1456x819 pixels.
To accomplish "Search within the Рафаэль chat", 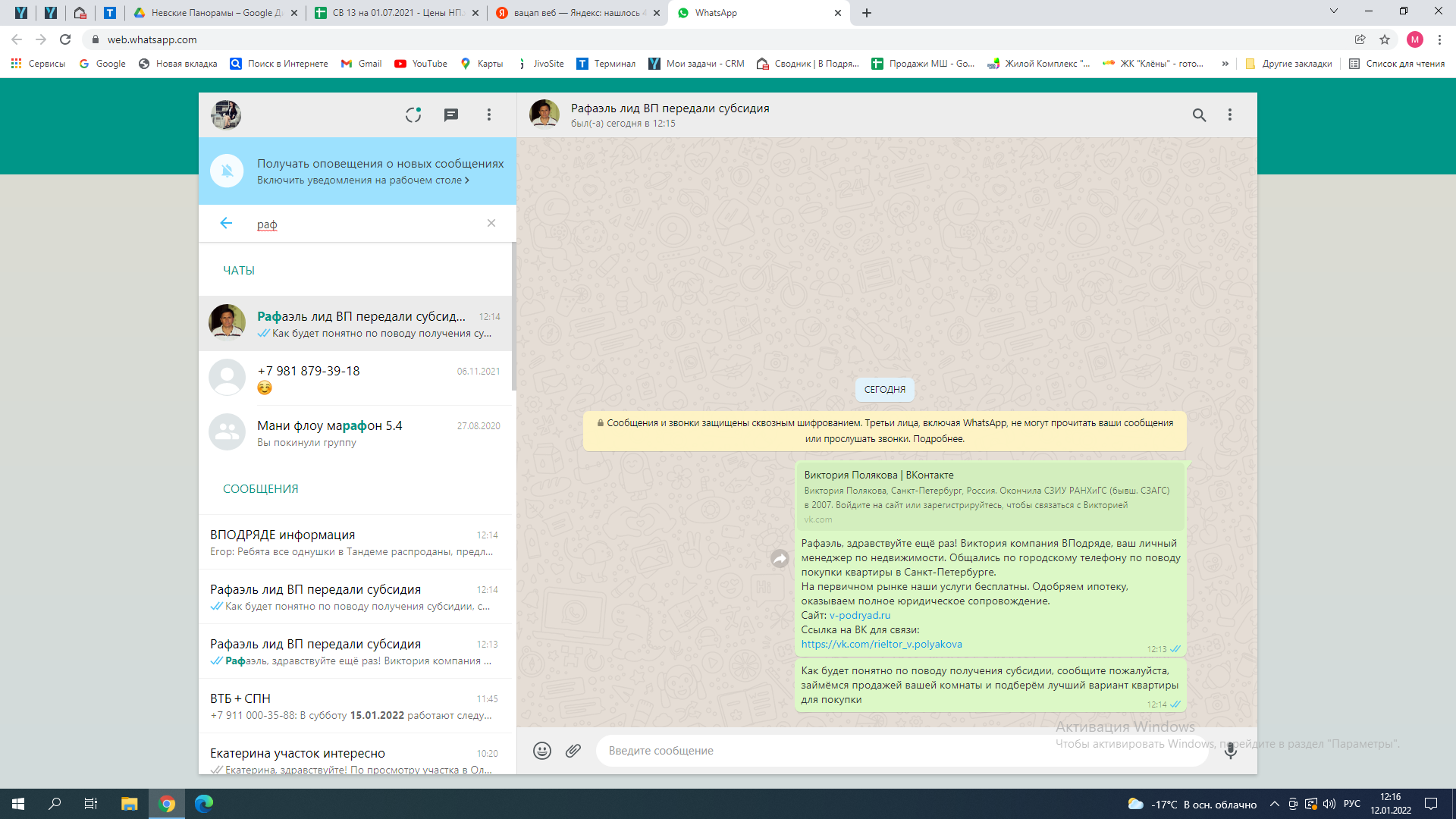I will tap(1199, 115).
